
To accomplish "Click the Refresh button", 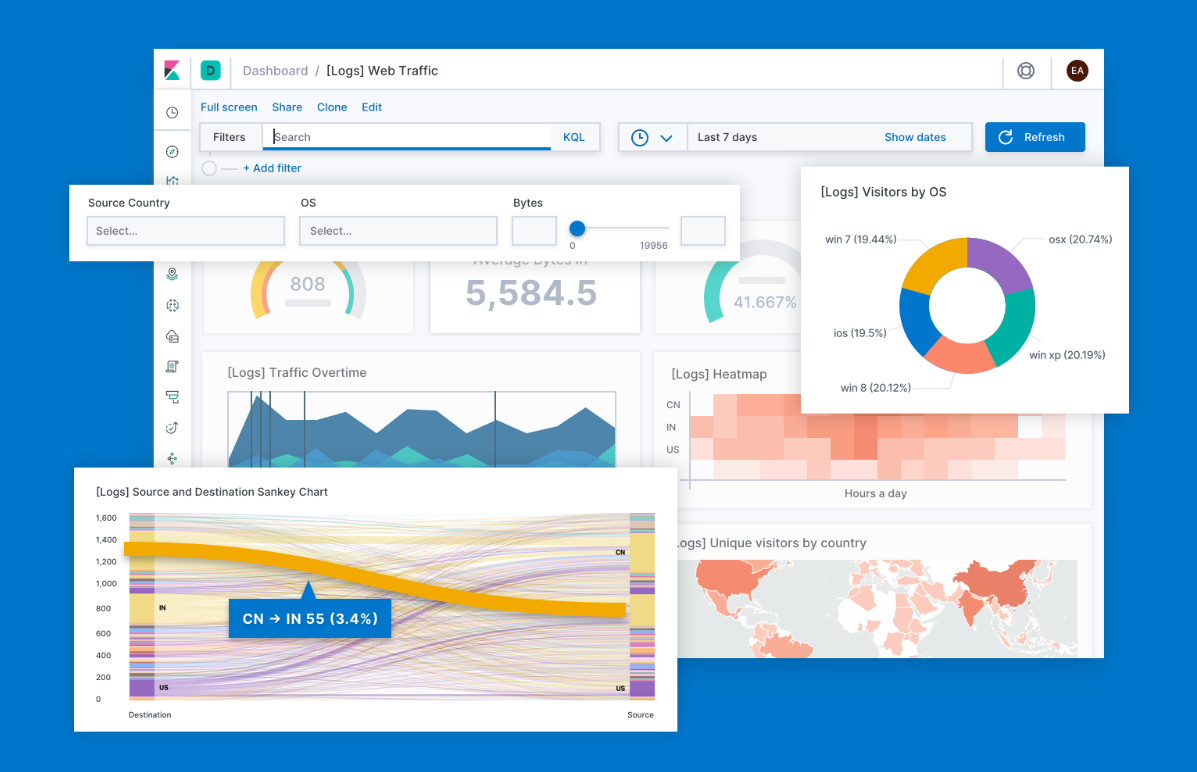I will pyautogui.click(x=1034, y=137).
